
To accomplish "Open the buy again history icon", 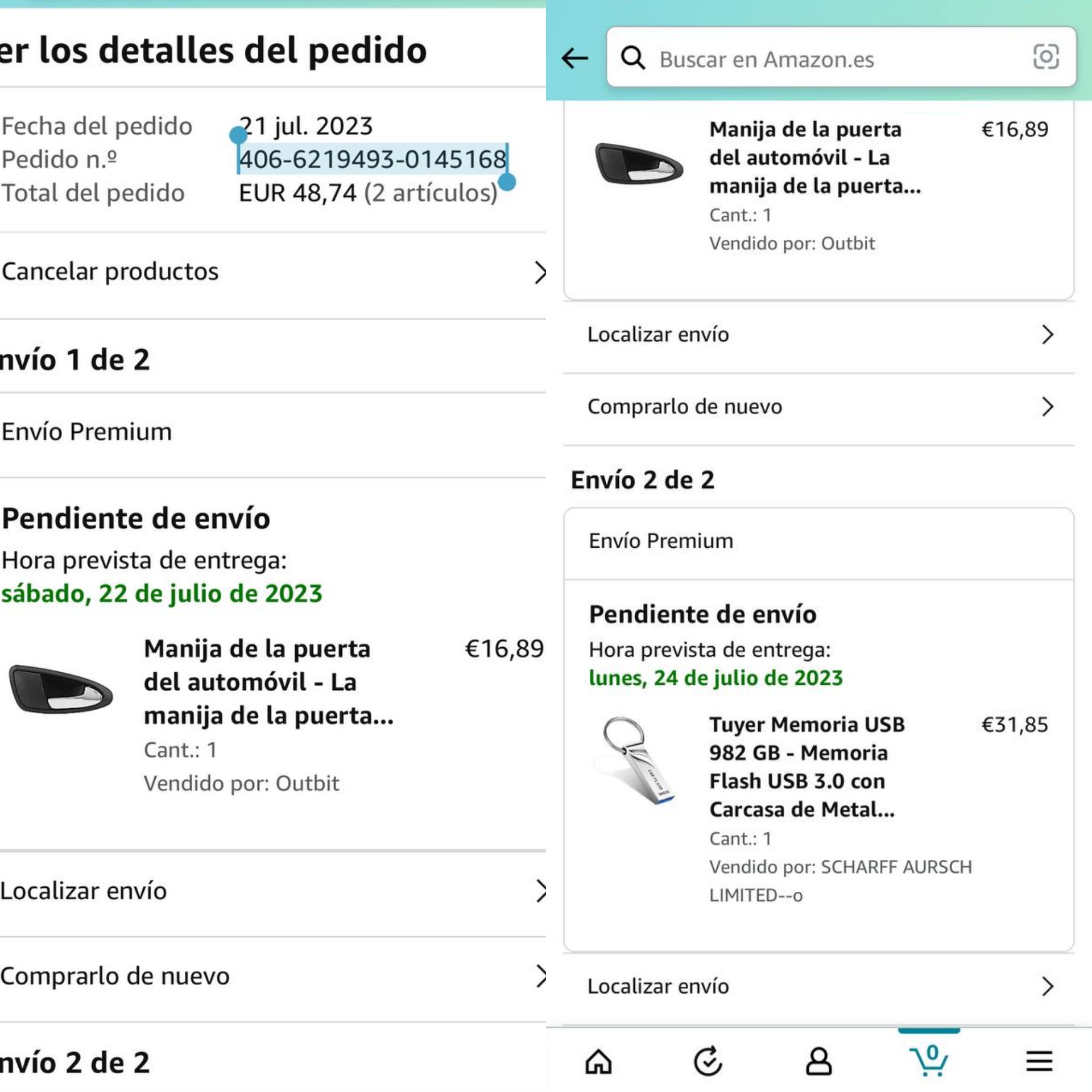I will pos(708,1061).
